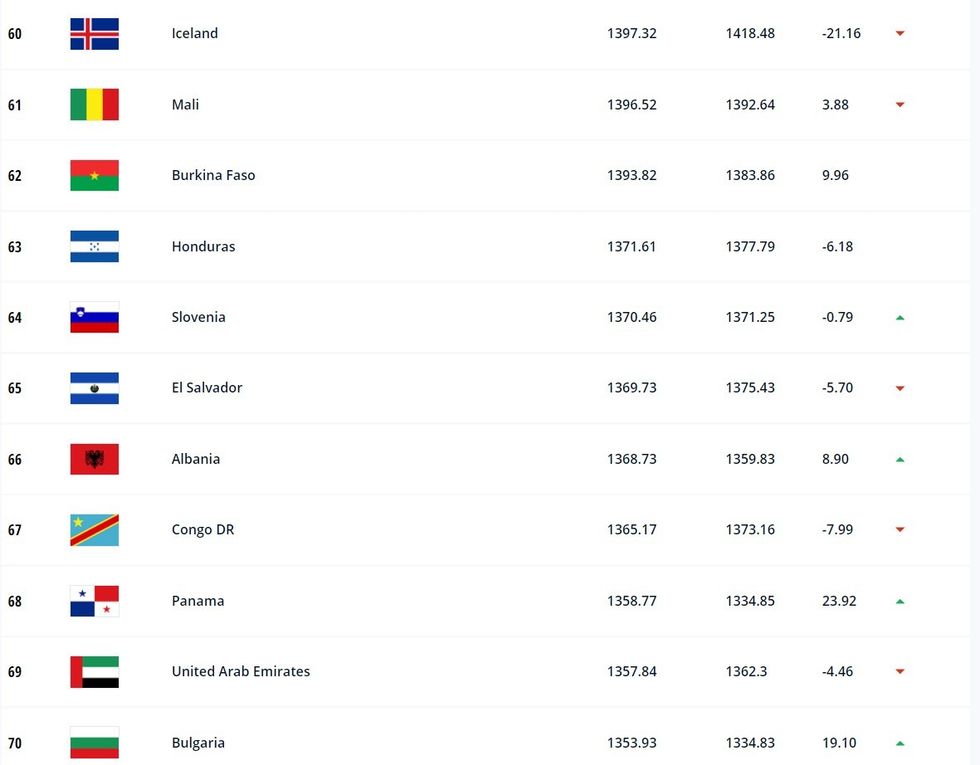Viewport: 980px width, 765px height.
Task: Click Panama's green up arrow indicator
Action: pyautogui.click(x=900, y=602)
